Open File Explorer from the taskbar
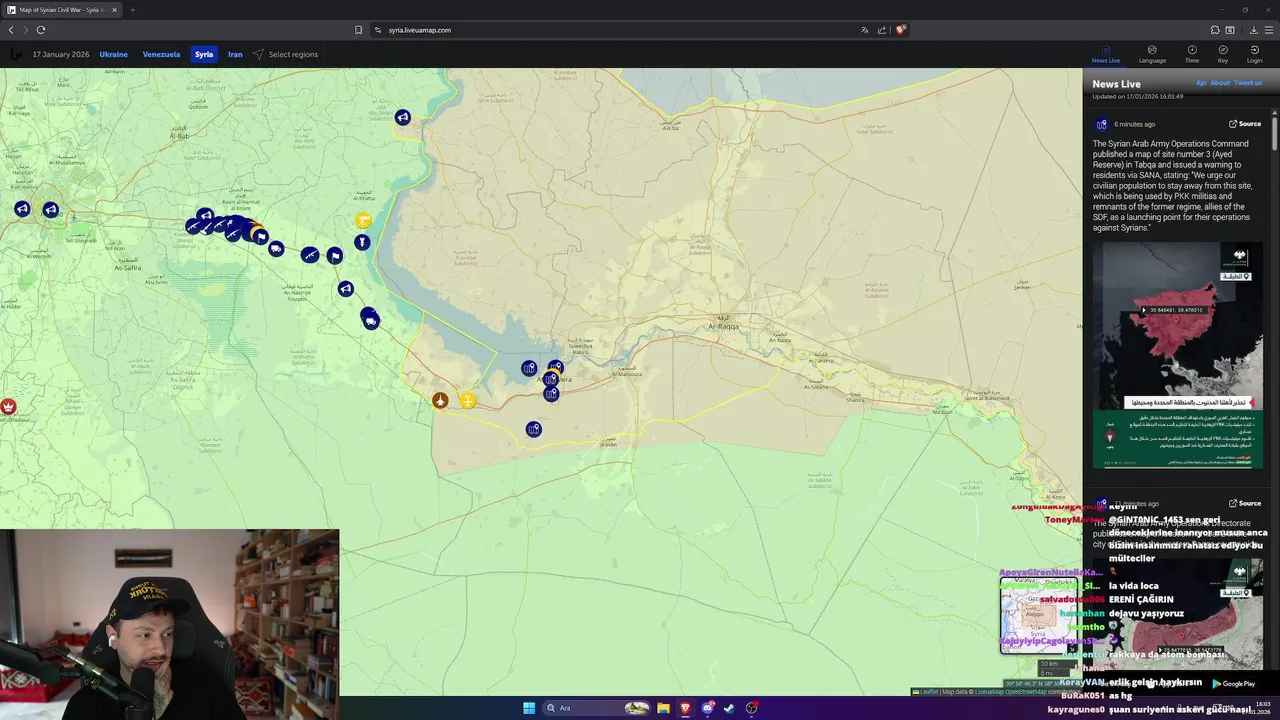 coord(662,708)
